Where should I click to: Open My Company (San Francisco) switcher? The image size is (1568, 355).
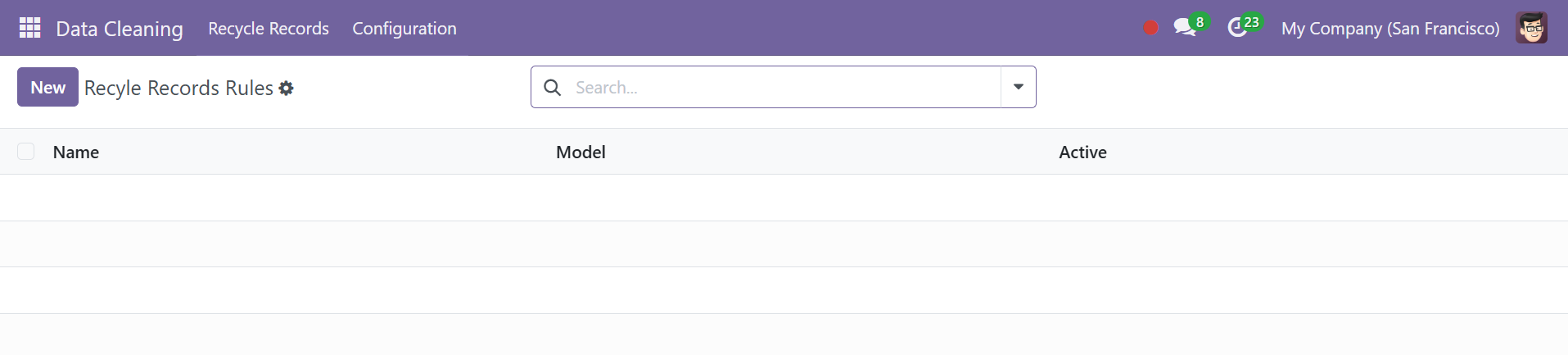1390,28
